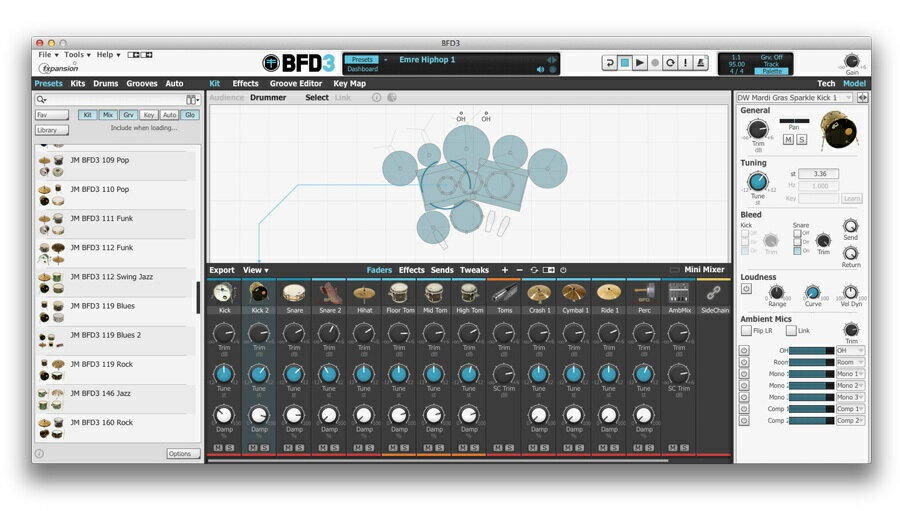Toggle the Kit filter button in browser
Screen dimensions: 900x511
tap(87, 115)
